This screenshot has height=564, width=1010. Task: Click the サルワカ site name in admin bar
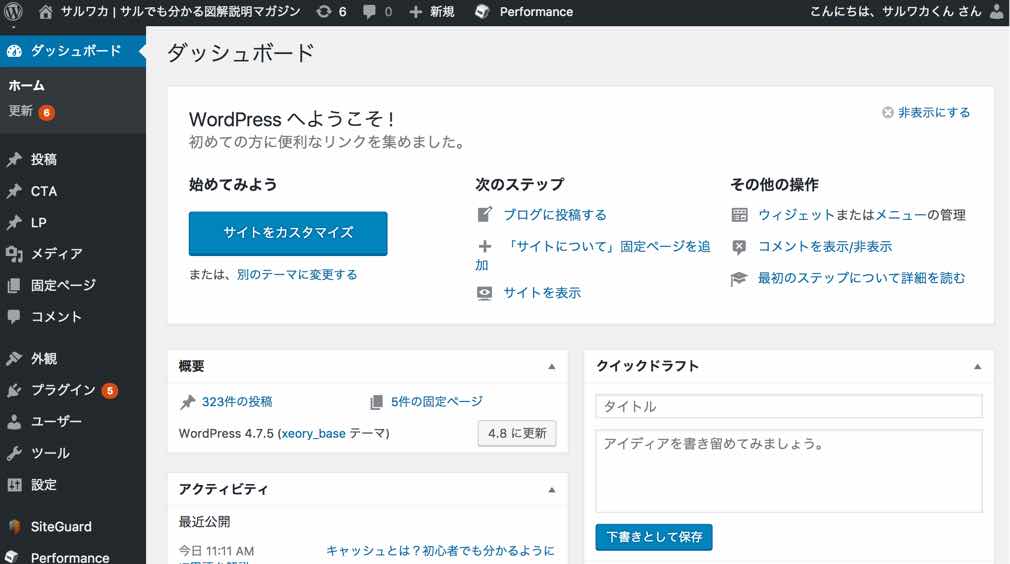[180, 12]
